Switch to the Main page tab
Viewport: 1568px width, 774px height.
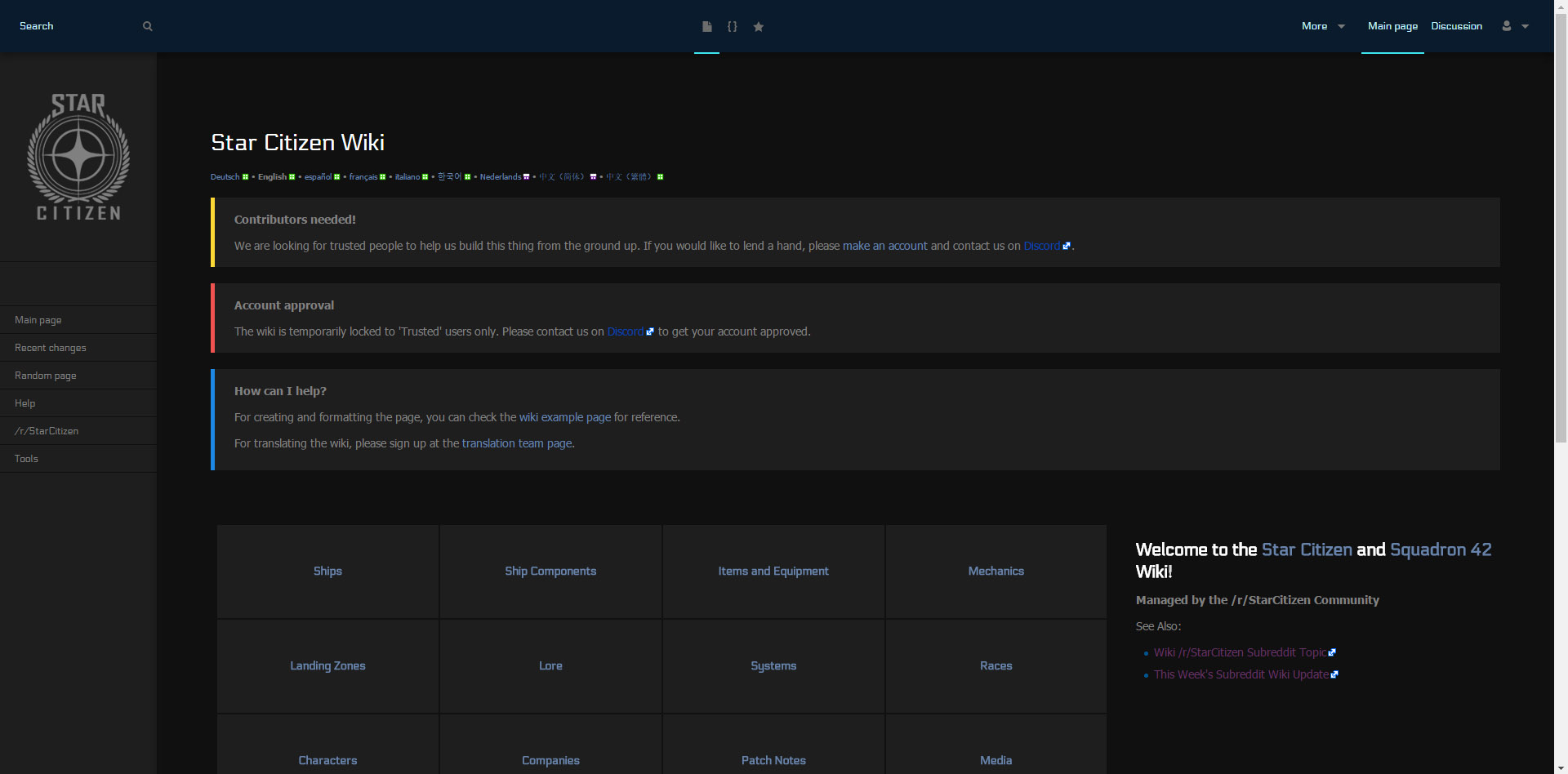click(x=1392, y=26)
